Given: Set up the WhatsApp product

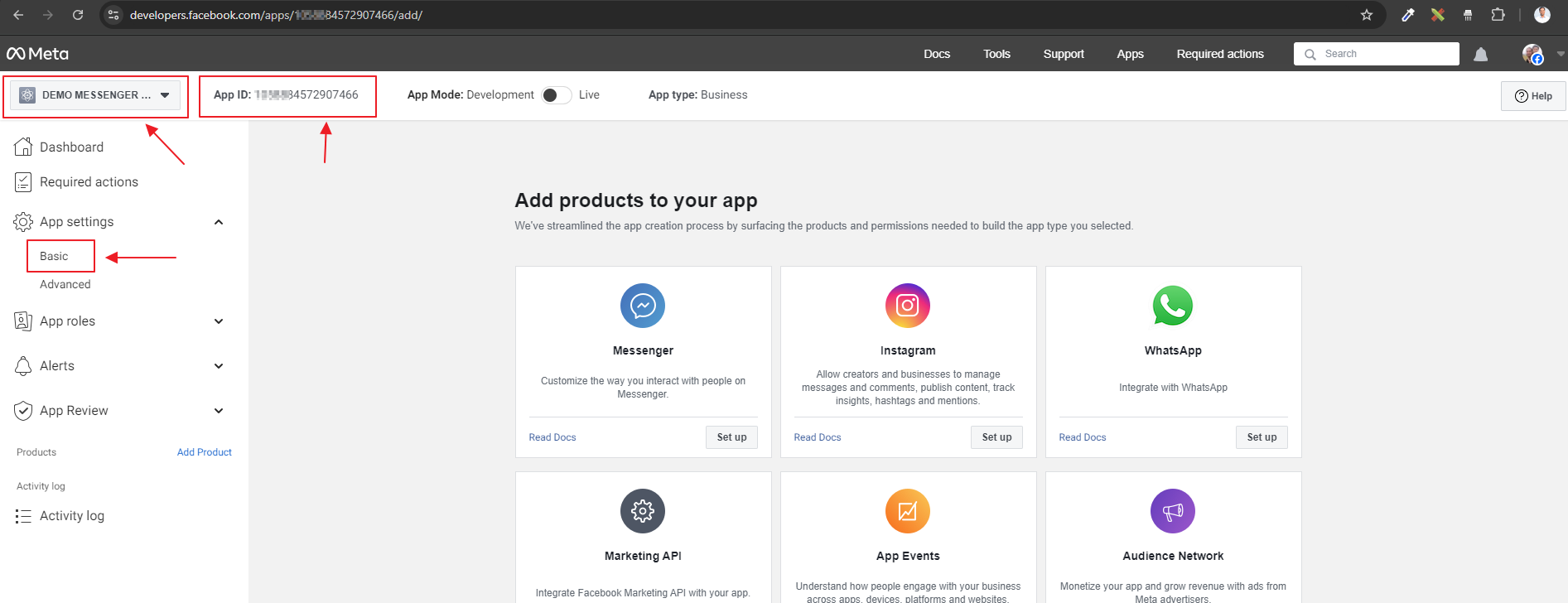Looking at the screenshot, I should click(x=1262, y=437).
